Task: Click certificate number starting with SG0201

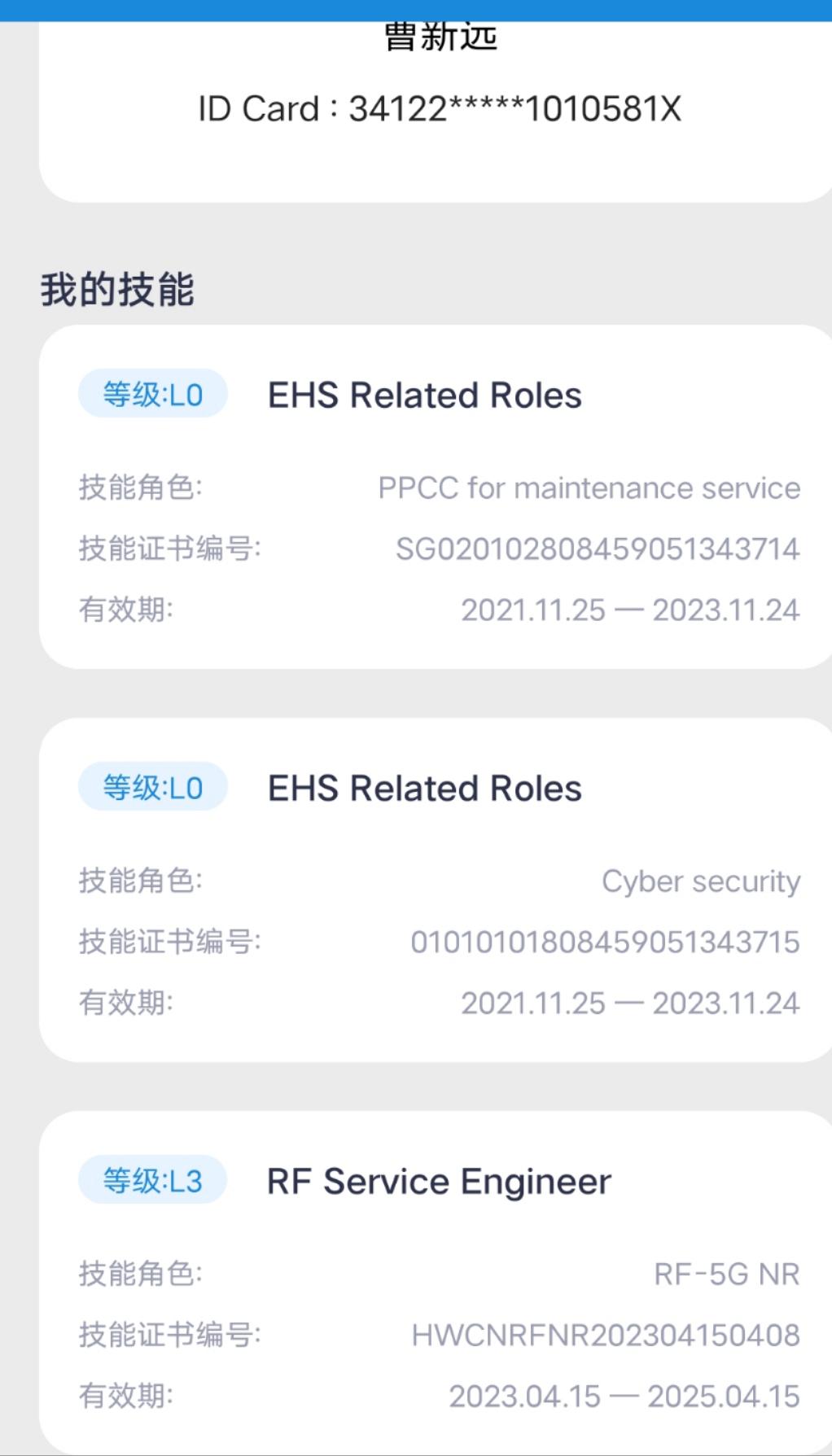Action: [x=598, y=549]
